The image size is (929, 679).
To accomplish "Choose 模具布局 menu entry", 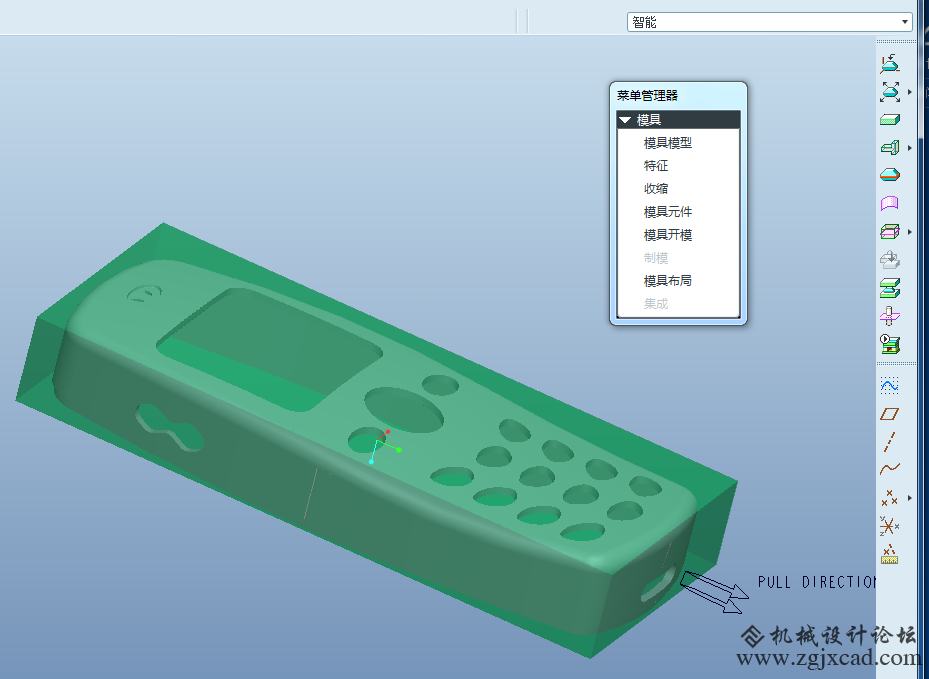I will [668, 281].
